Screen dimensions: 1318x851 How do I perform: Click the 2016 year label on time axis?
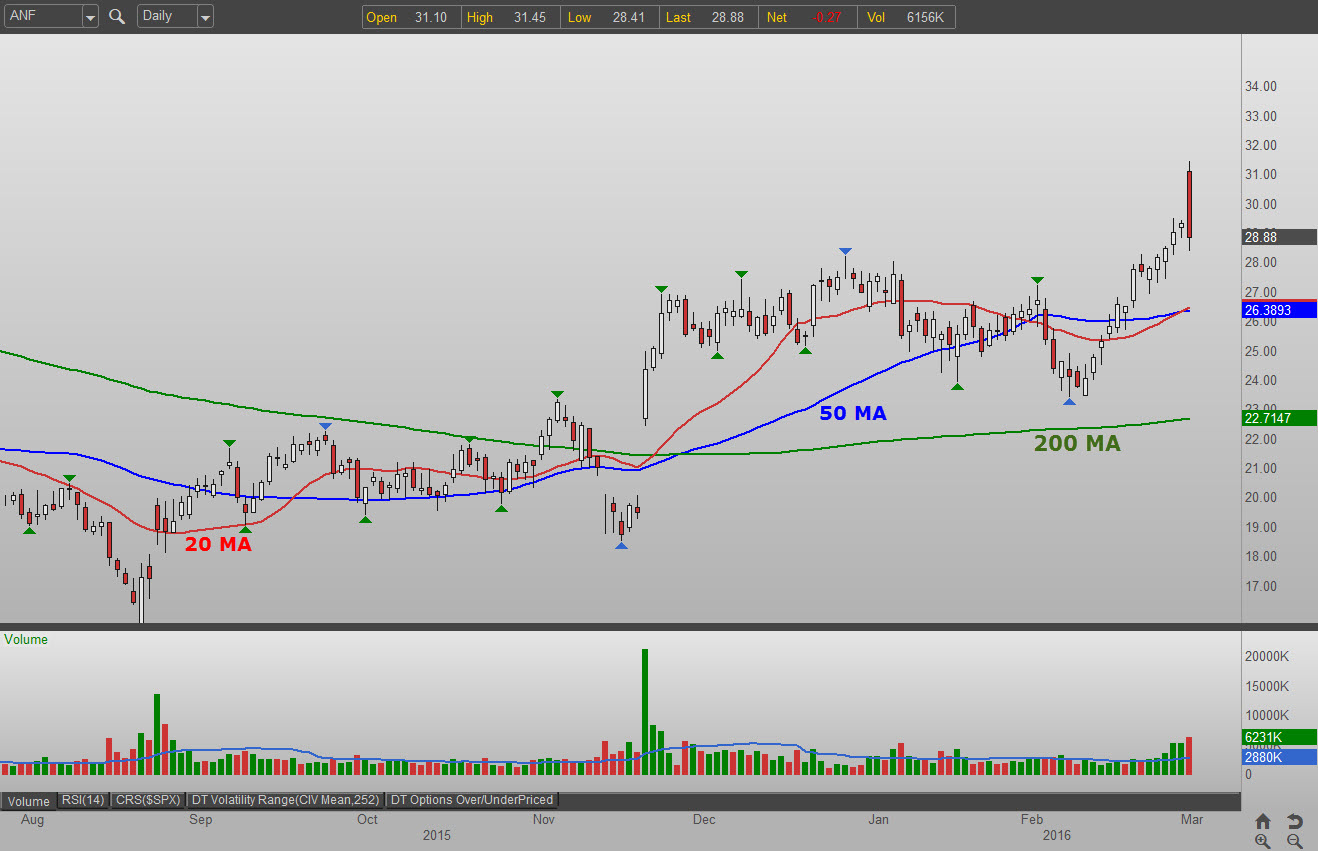1055,835
